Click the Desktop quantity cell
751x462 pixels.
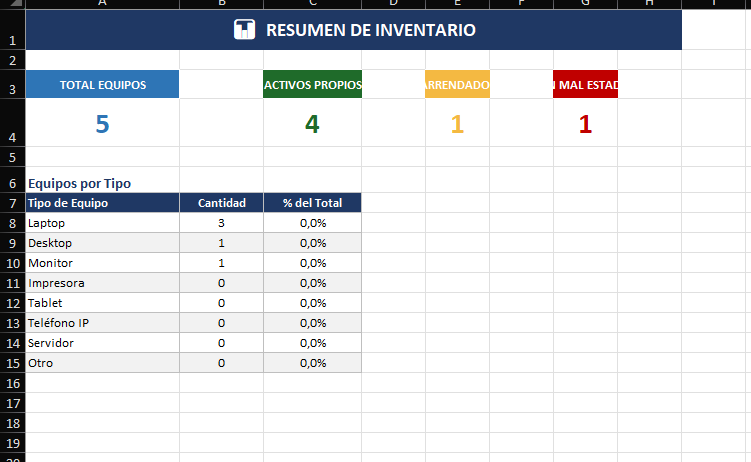click(x=221, y=243)
